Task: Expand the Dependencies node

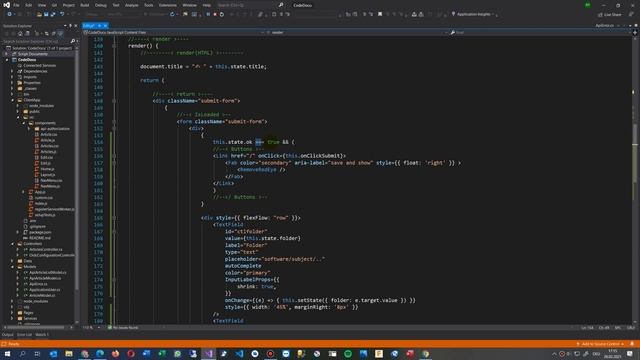Action: point(12,71)
